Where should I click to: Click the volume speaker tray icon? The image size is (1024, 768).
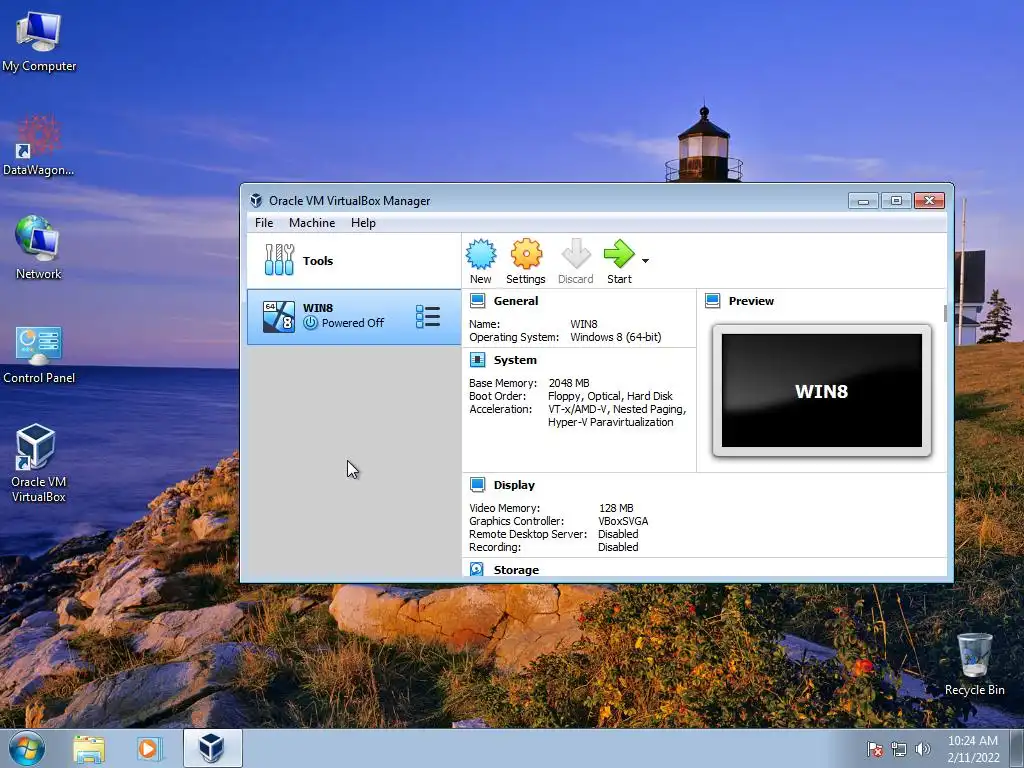coord(922,749)
